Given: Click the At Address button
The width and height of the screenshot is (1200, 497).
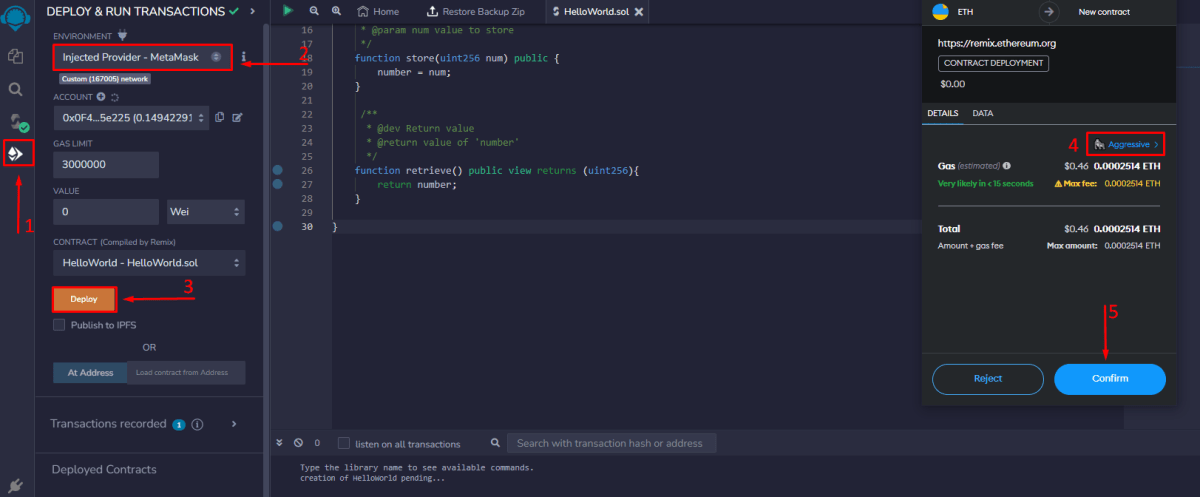Looking at the screenshot, I should pos(90,372).
